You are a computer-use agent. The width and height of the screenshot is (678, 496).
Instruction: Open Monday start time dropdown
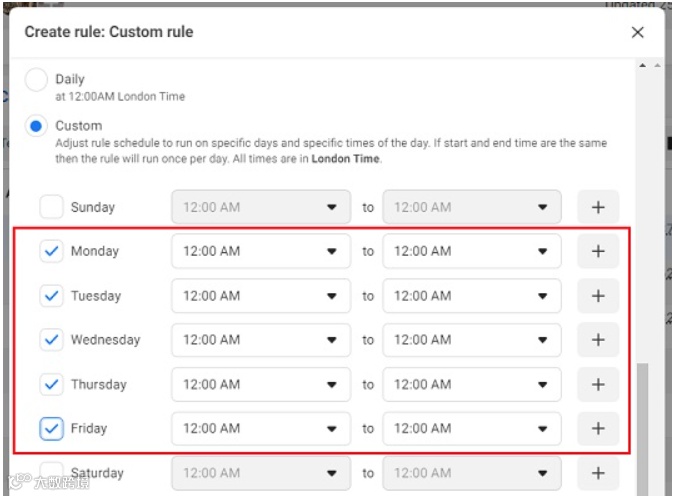[261, 252]
